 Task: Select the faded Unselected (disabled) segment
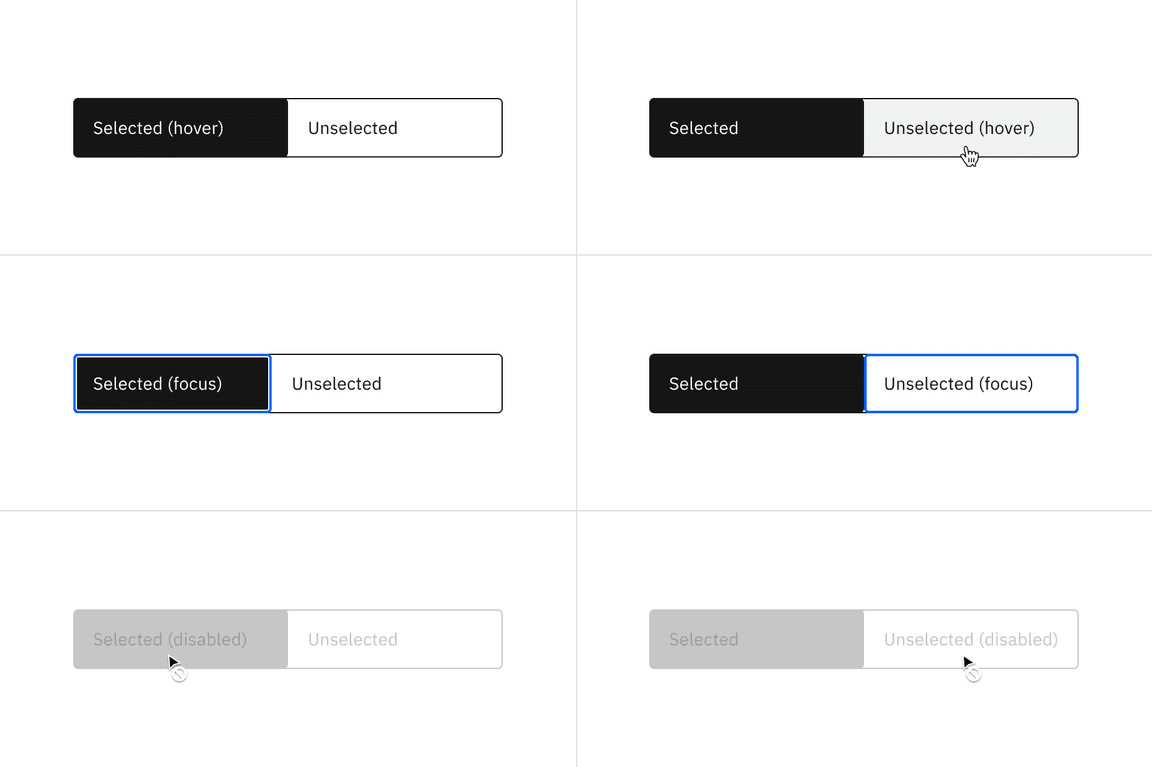click(970, 639)
